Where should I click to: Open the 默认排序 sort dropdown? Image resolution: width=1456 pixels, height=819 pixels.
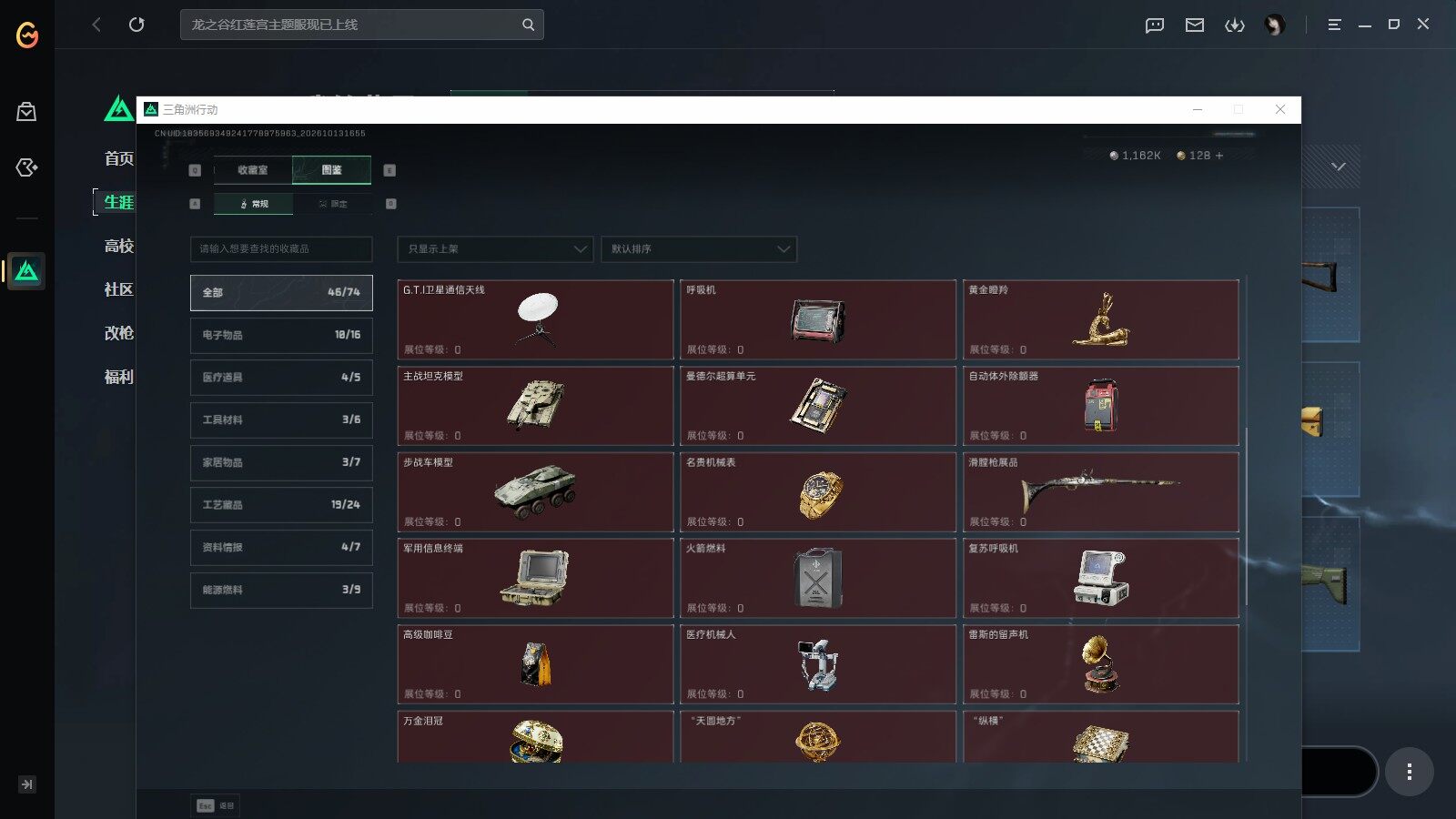coord(699,249)
